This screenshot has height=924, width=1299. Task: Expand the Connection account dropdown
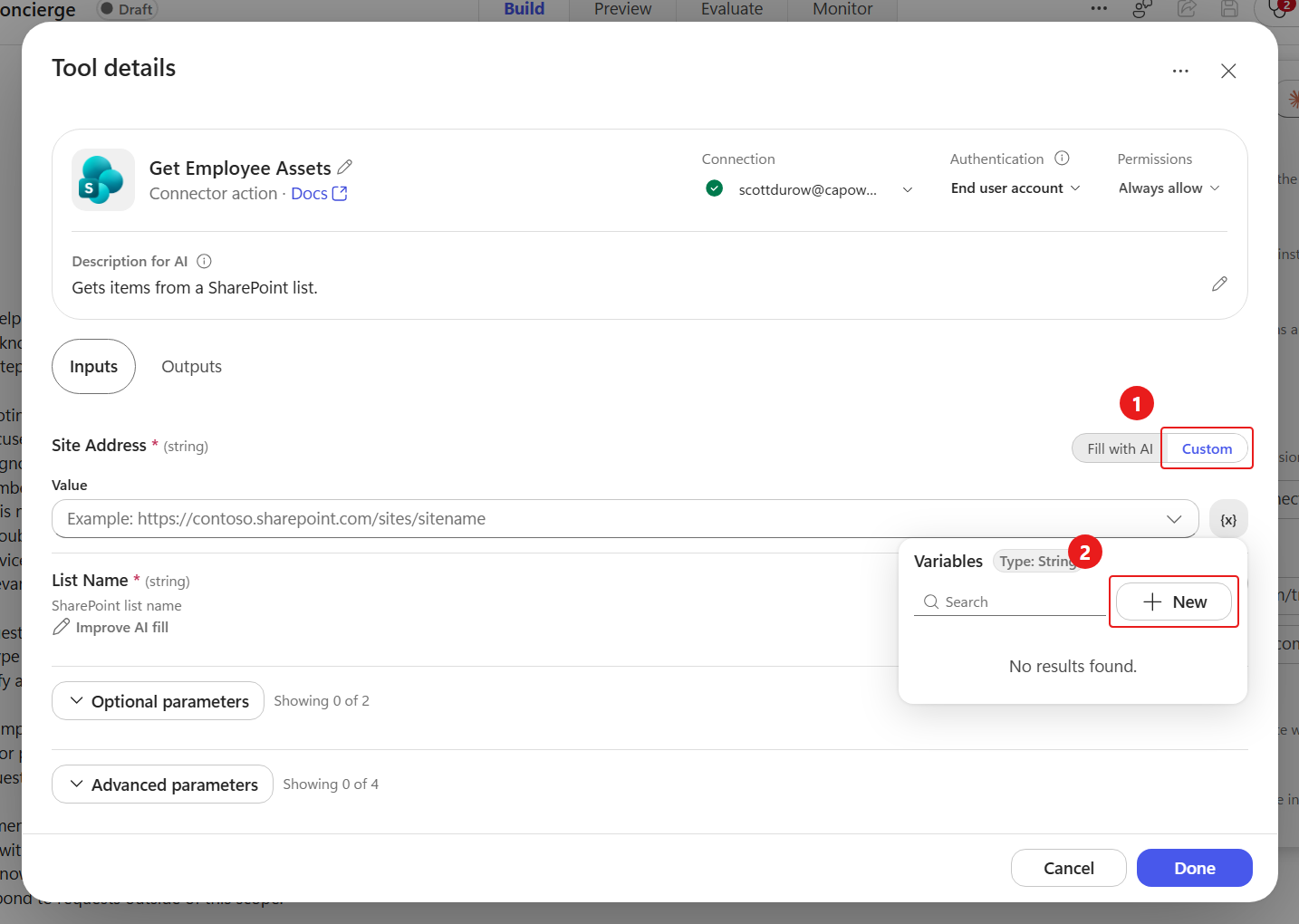[908, 189]
